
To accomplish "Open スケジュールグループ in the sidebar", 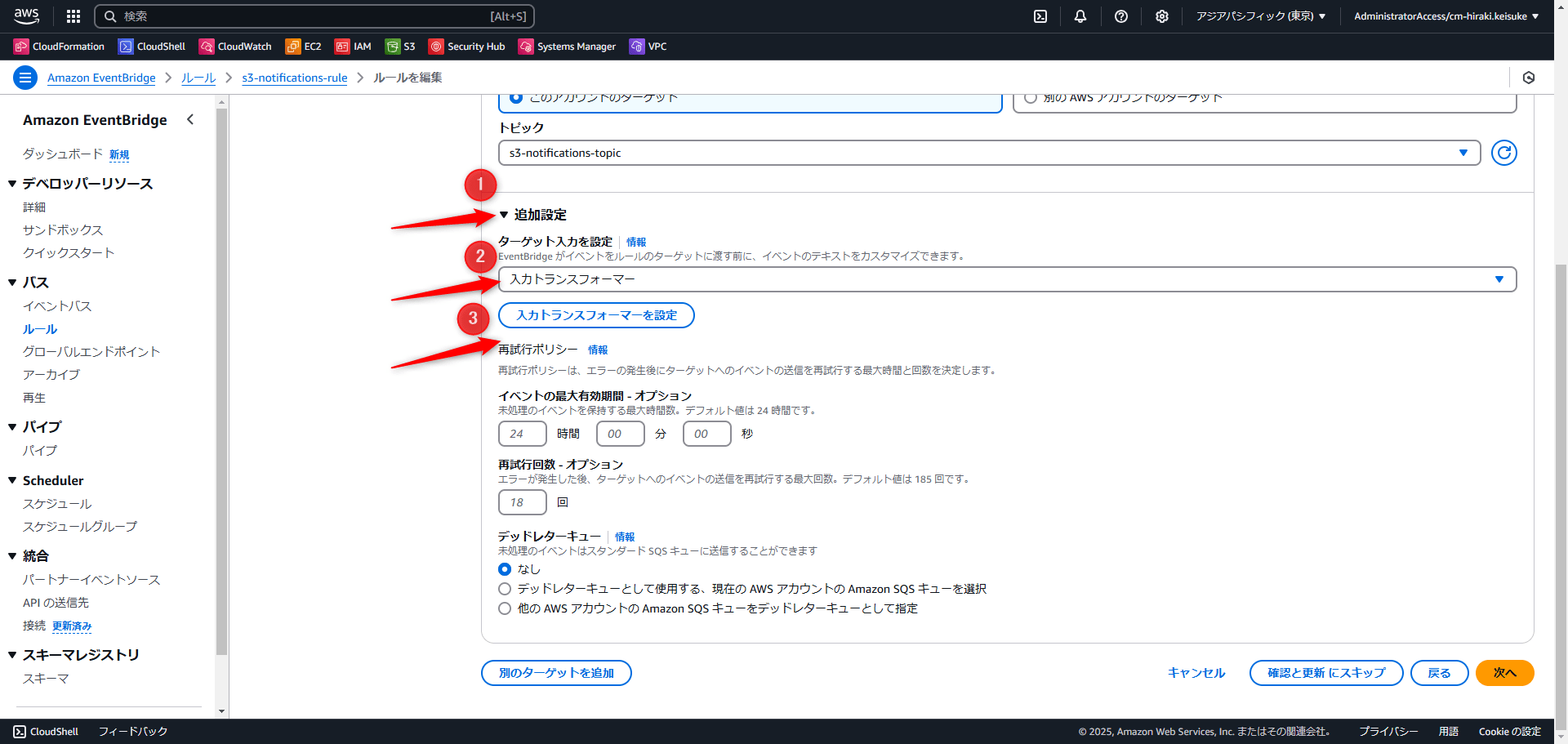I will click(80, 527).
